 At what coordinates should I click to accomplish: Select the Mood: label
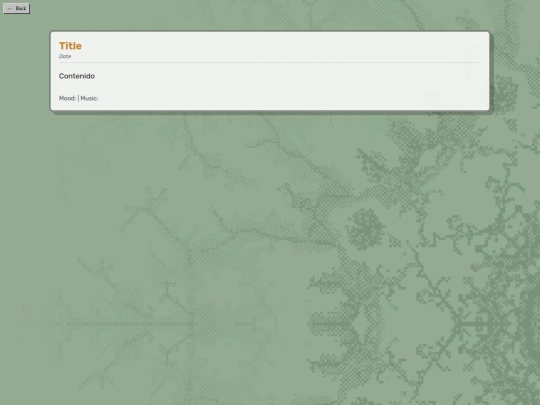click(67, 98)
